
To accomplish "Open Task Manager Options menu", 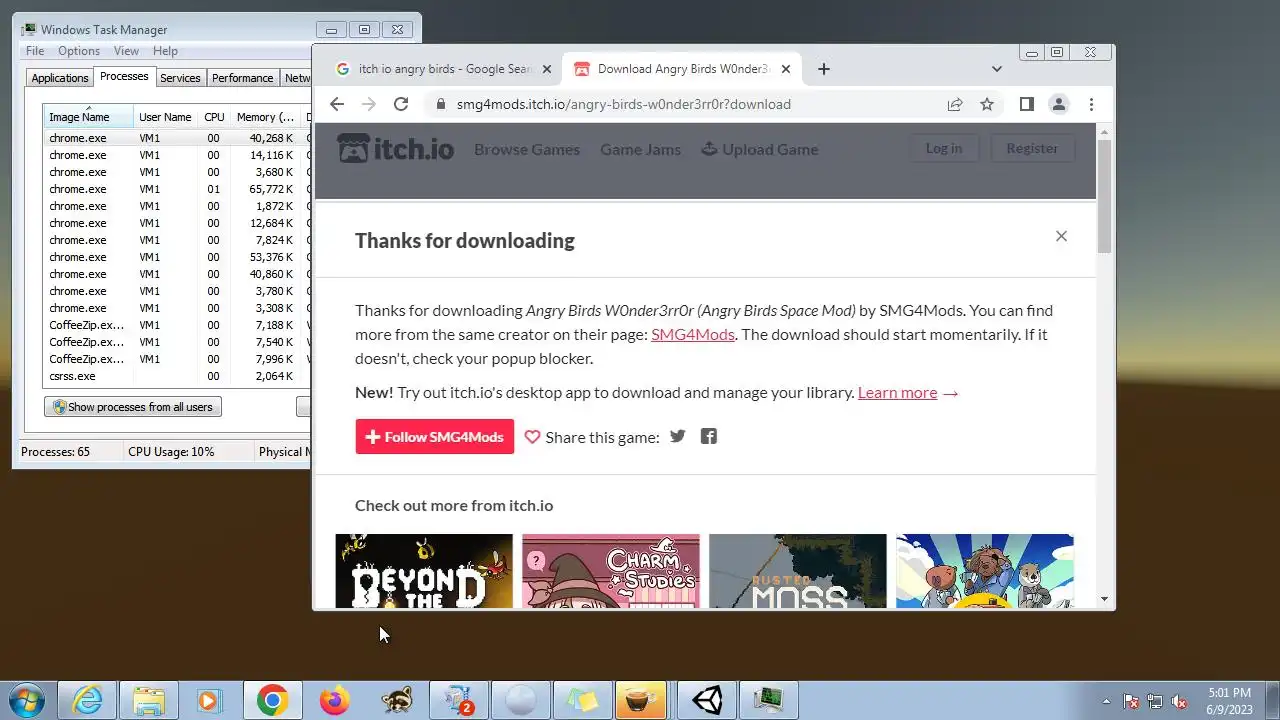I will (x=79, y=51).
